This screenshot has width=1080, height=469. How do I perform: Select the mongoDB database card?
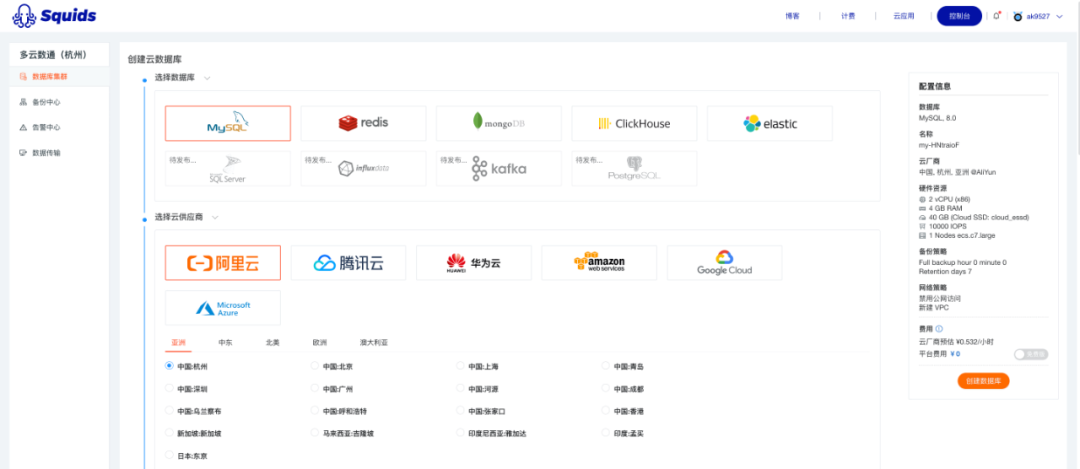point(499,123)
